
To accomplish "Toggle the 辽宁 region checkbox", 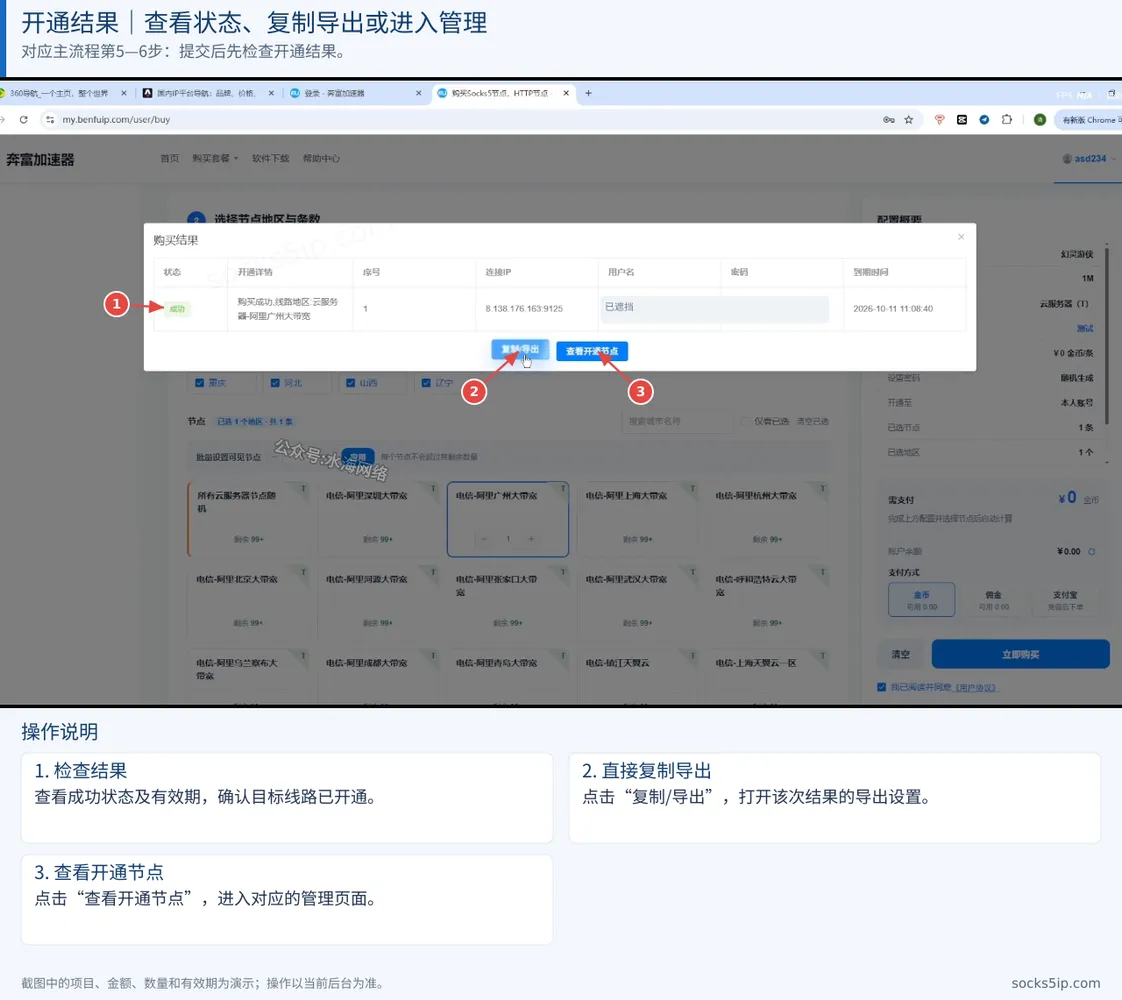I will (x=426, y=383).
